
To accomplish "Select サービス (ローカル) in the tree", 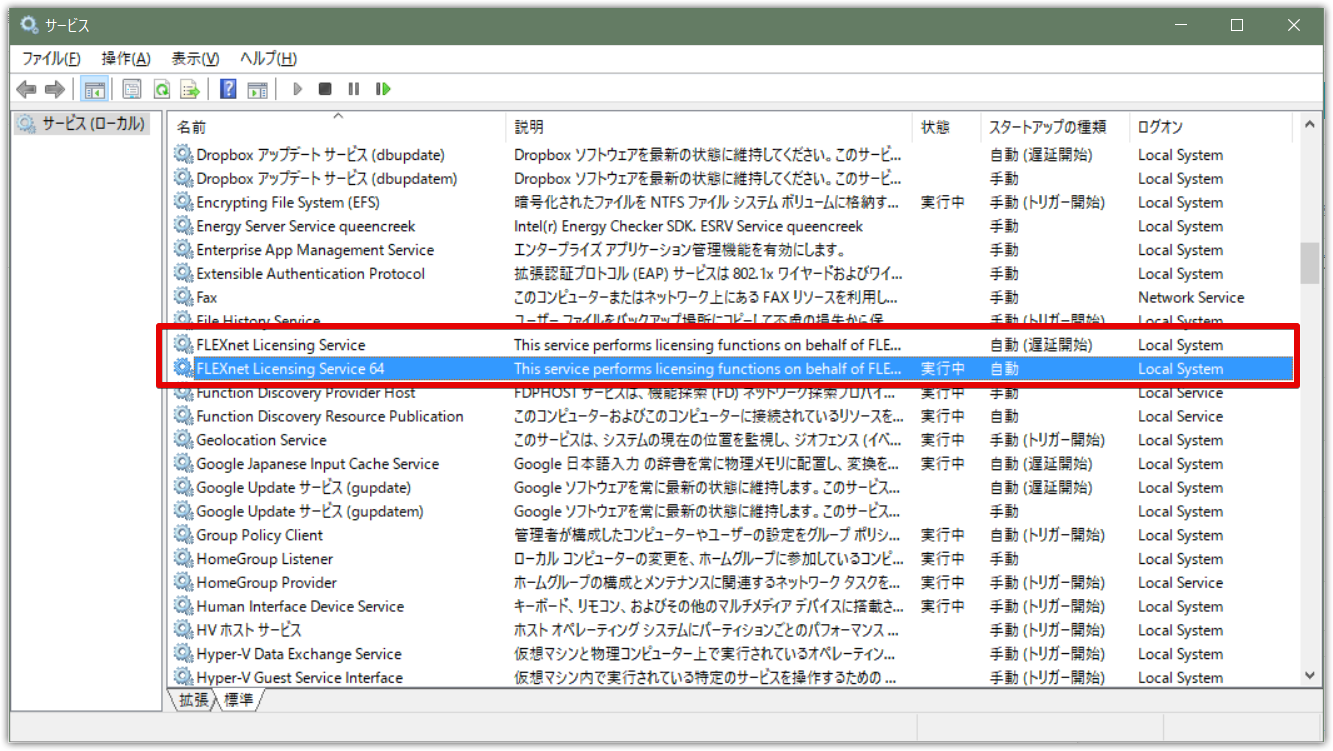I will (83, 125).
